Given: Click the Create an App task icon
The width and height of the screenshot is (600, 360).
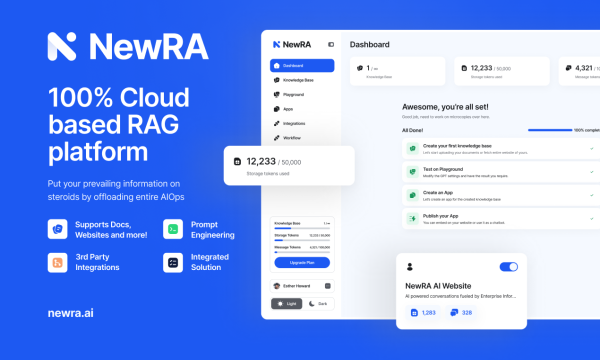Looking at the screenshot, I should 412,195.
